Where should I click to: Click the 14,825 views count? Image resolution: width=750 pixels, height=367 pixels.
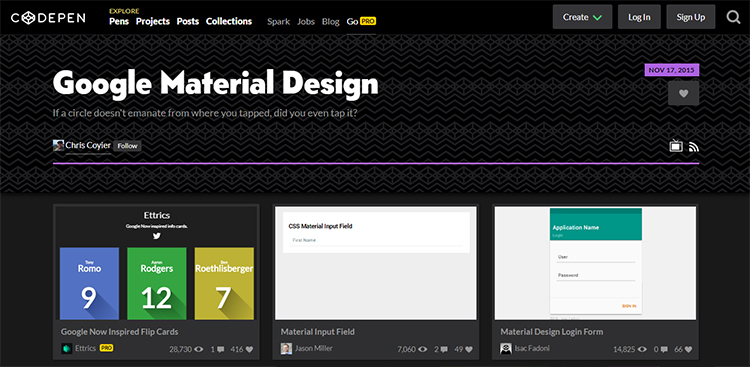[x=624, y=350]
